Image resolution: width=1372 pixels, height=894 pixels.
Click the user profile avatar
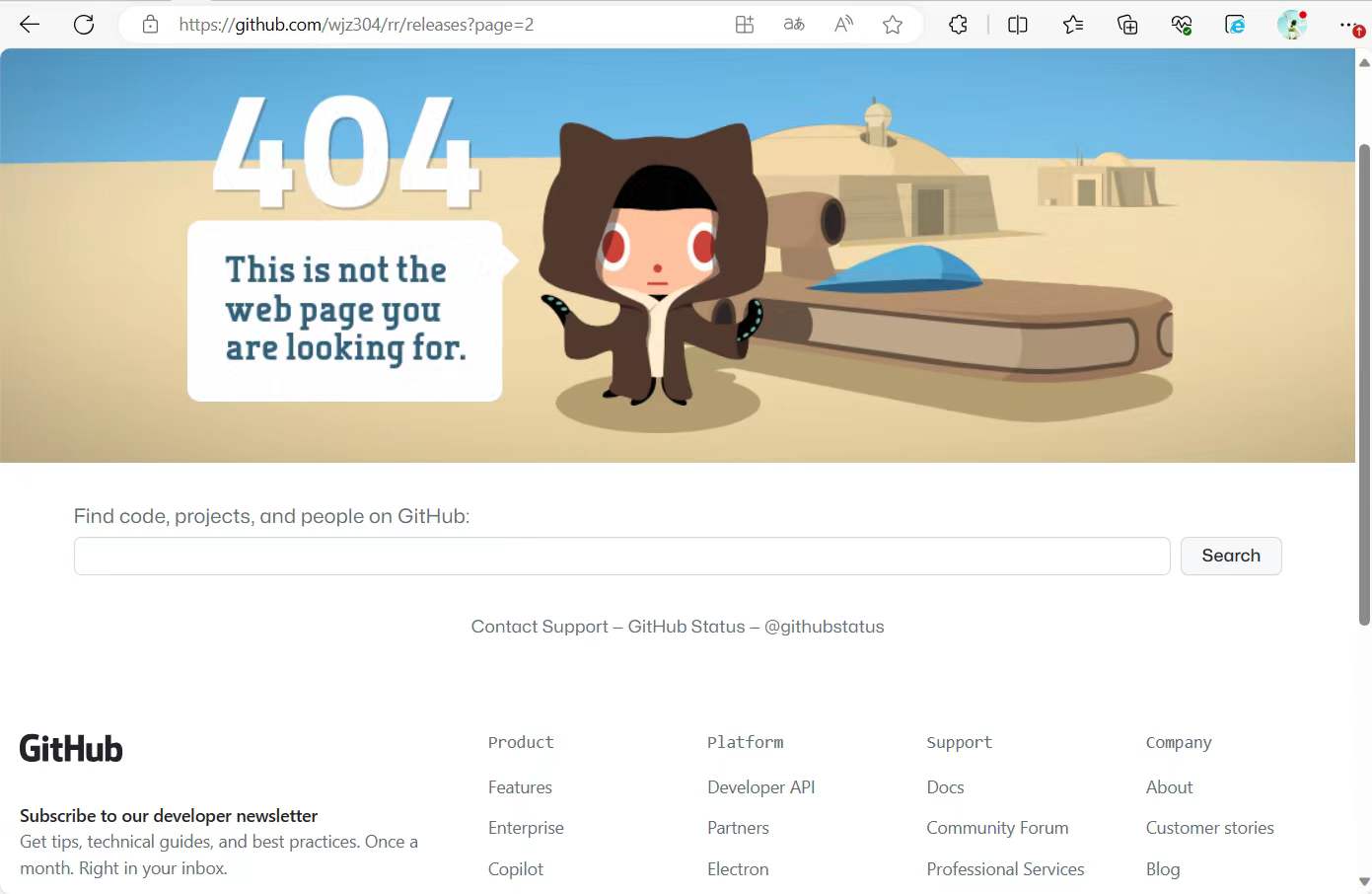pos(1290,25)
